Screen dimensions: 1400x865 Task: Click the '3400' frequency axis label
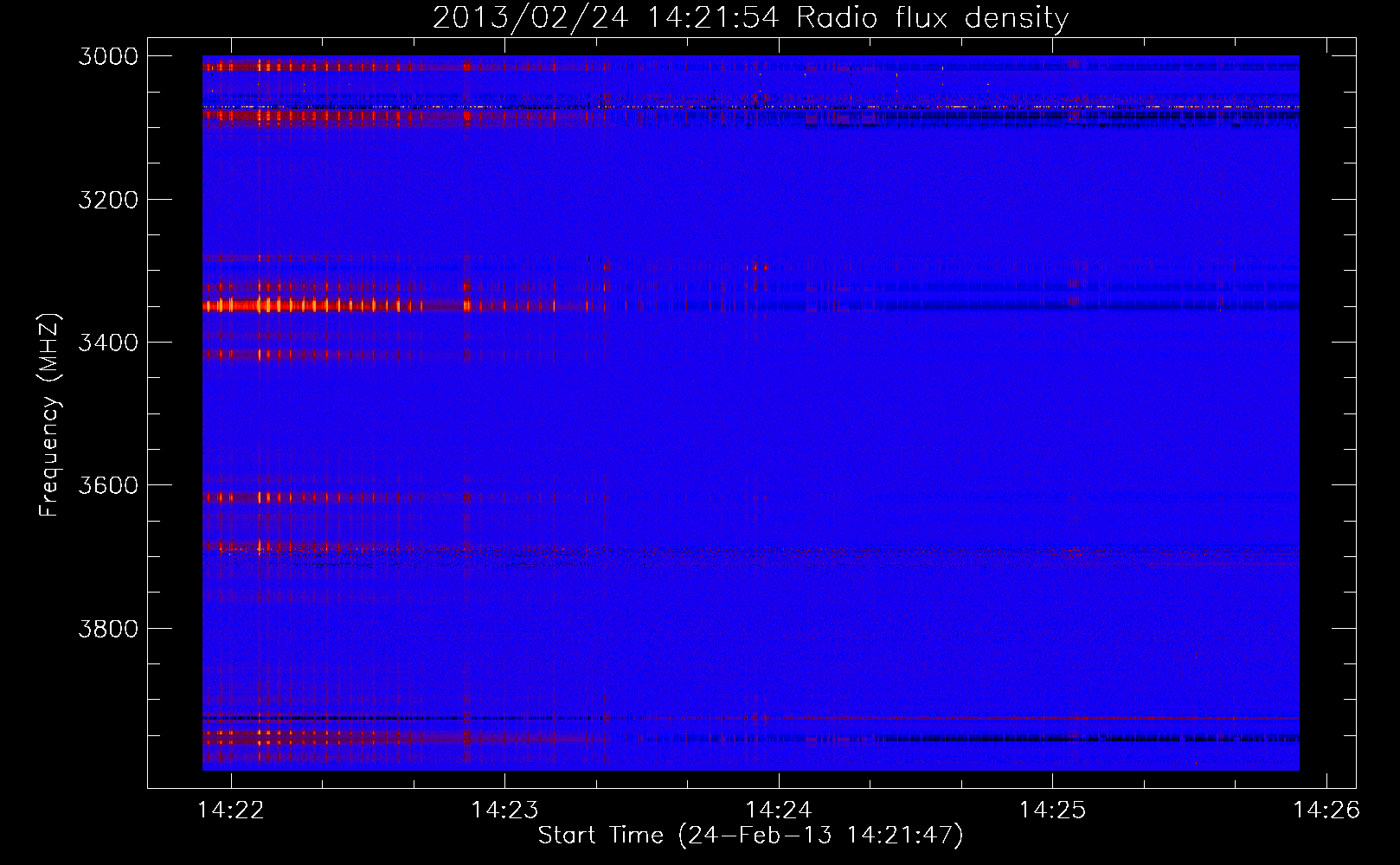coord(108,343)
